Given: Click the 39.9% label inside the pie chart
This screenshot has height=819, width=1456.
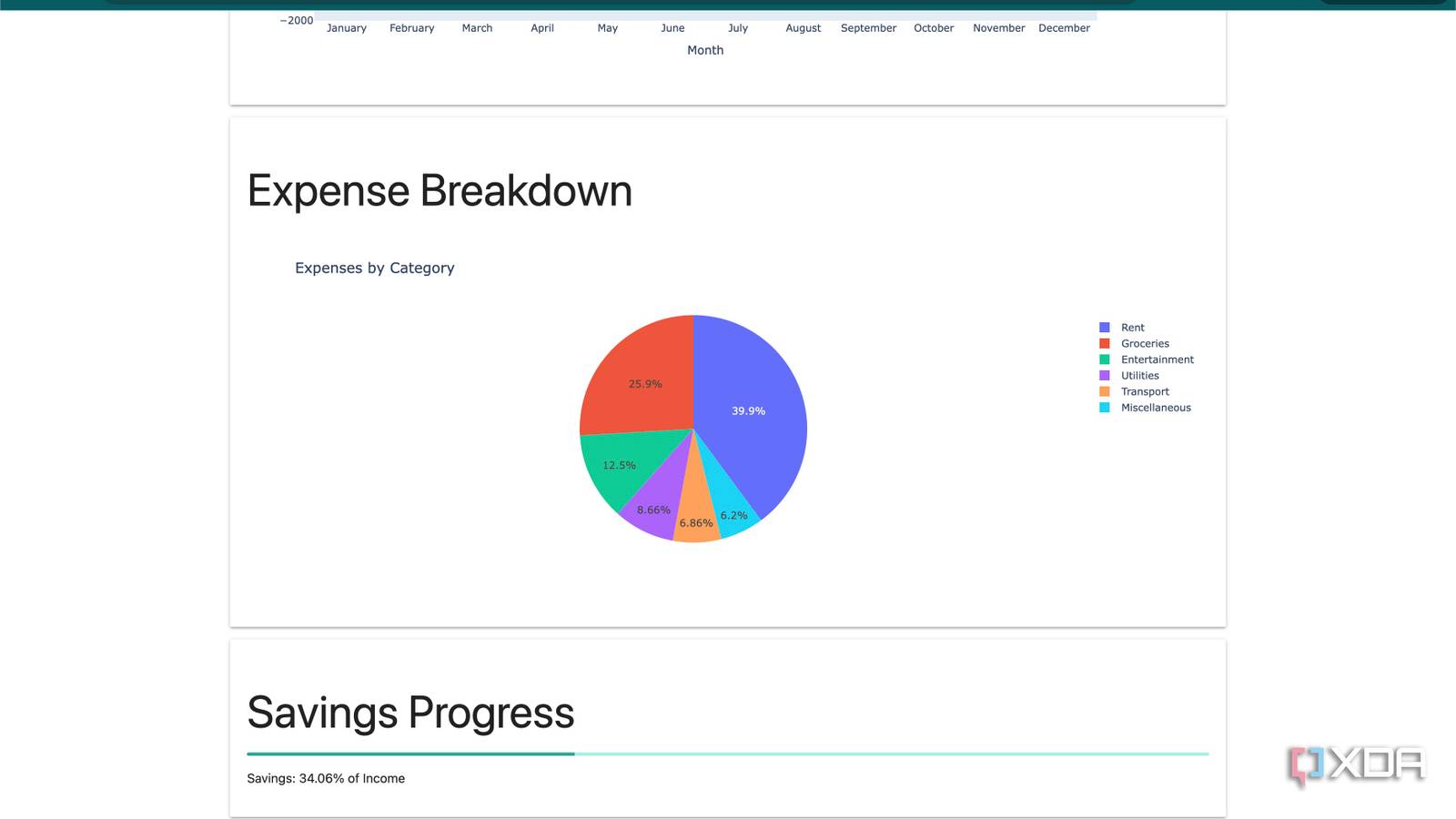Looking at the screenshot, I should click(748, 410).
